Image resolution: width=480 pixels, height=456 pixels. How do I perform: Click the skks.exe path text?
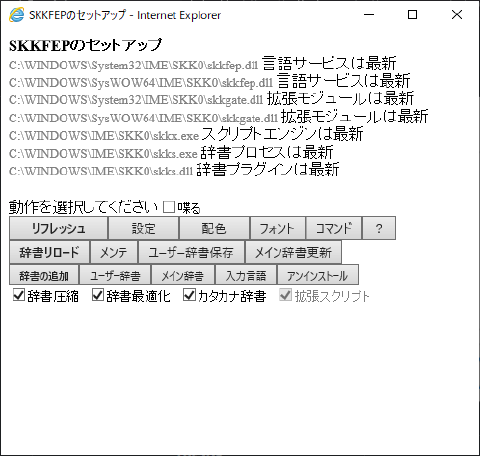103,154
